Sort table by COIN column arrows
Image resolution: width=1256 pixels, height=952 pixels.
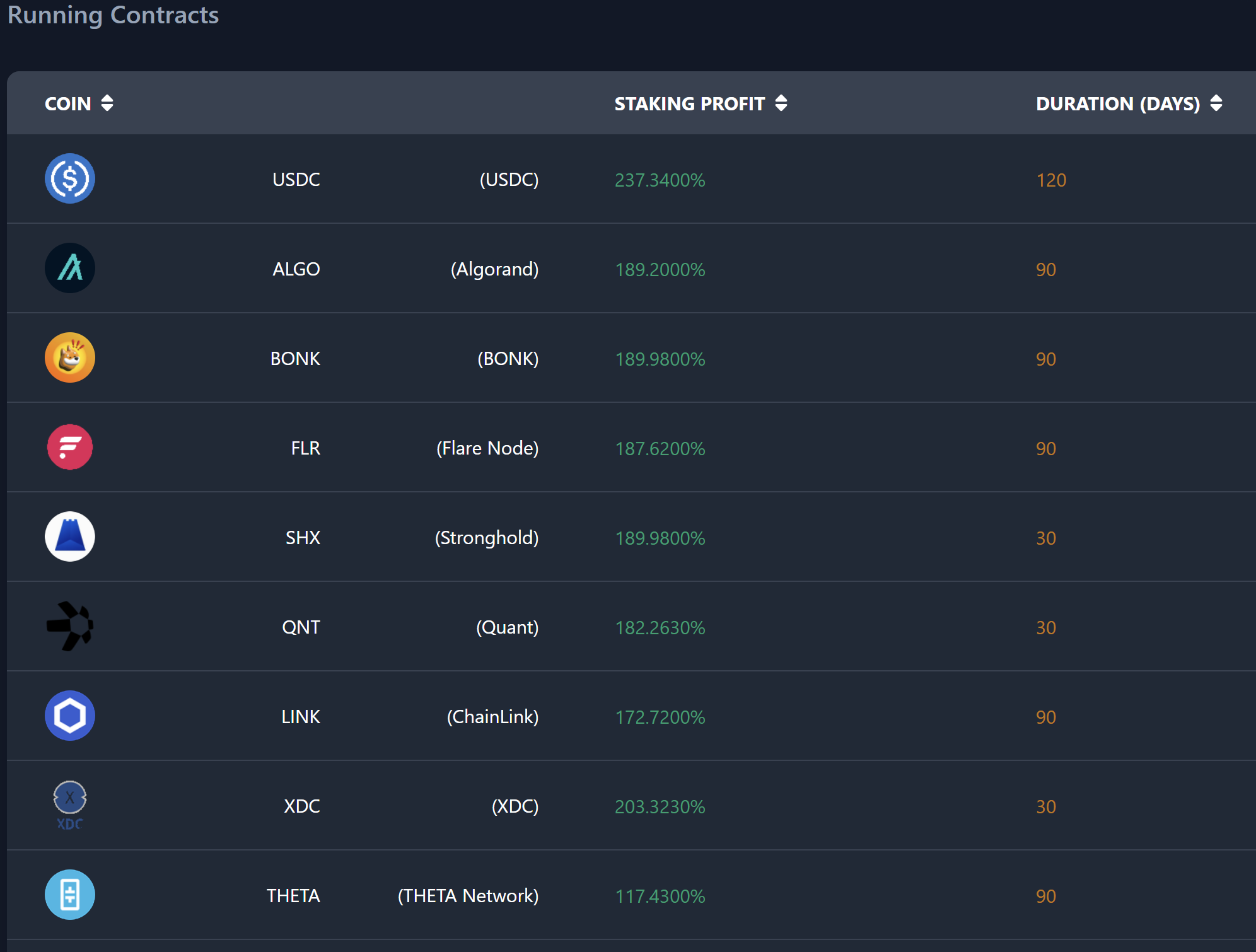pyautogui.click(x=107, y=103)
